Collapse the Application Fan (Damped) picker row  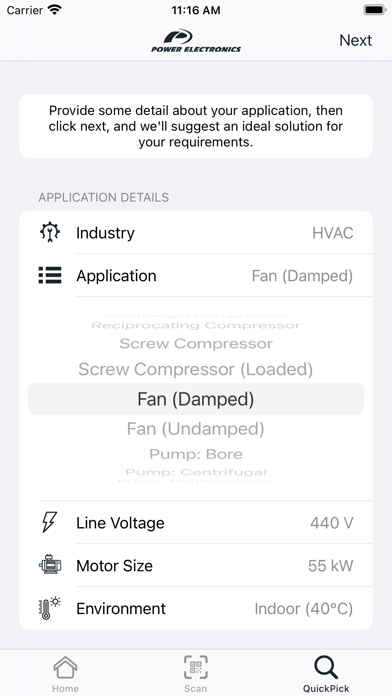[x=196, y=276]
